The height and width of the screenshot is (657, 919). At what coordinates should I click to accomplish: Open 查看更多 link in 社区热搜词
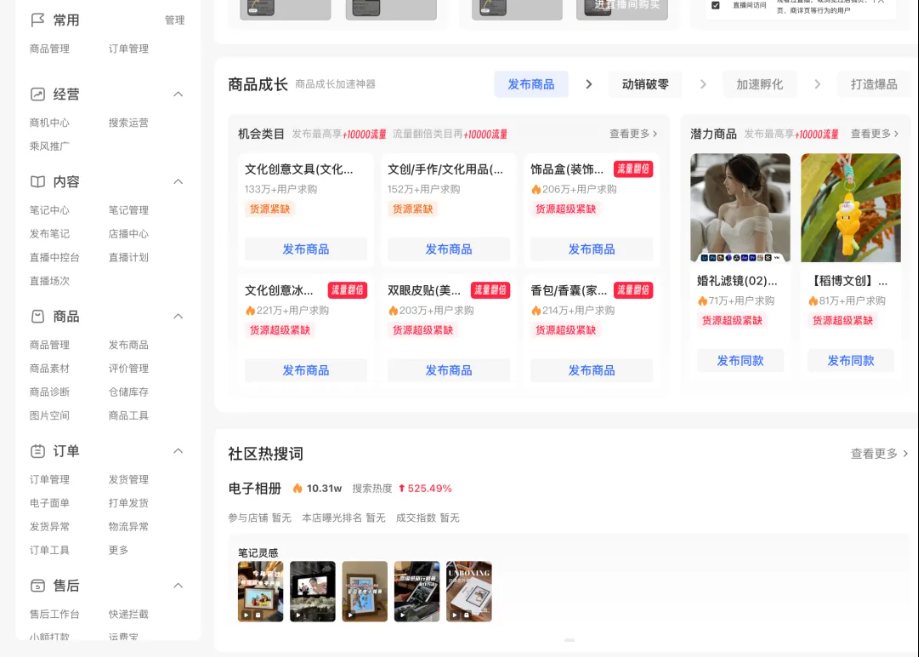click(x=879, y=453)
